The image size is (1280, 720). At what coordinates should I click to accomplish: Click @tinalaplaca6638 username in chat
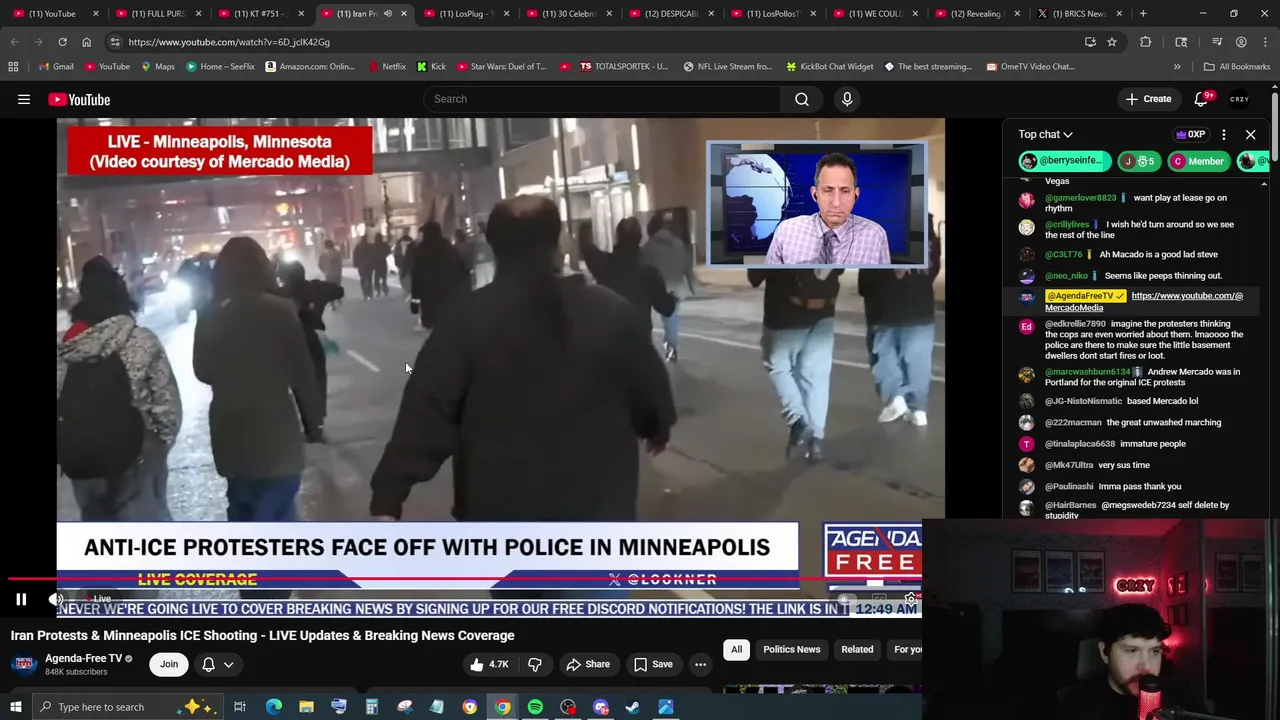tap(1080, 444)
